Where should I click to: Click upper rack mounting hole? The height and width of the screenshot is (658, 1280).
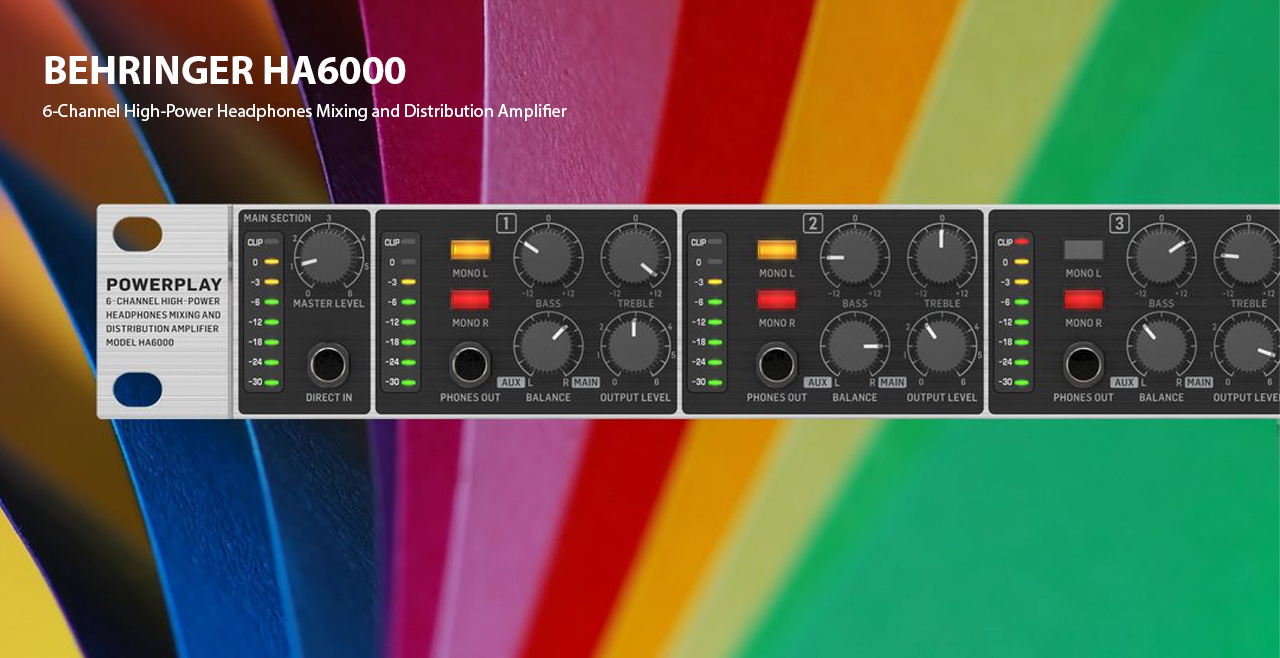coord(138,234)
